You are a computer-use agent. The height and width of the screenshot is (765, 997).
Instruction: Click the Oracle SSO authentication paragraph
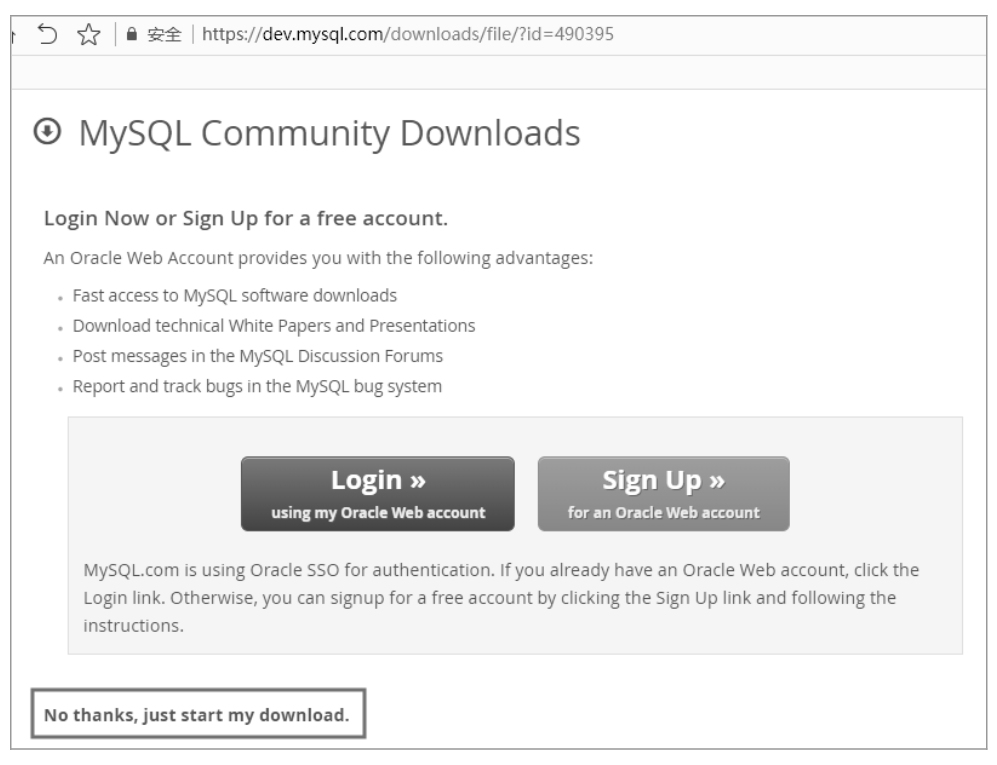(x=500, y=598)
